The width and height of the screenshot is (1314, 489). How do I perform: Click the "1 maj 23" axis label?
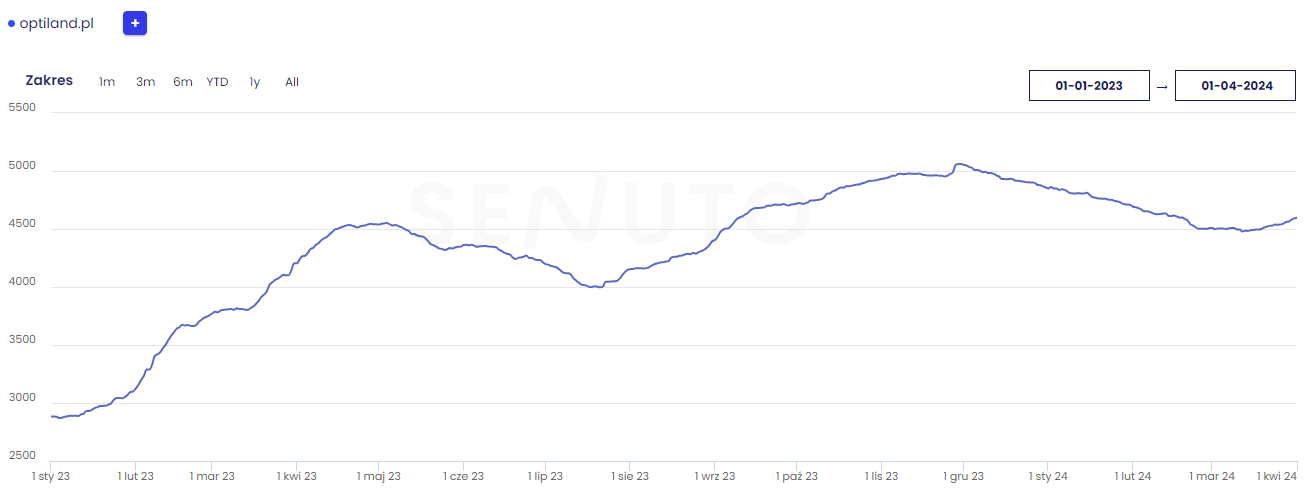[379, 477]
